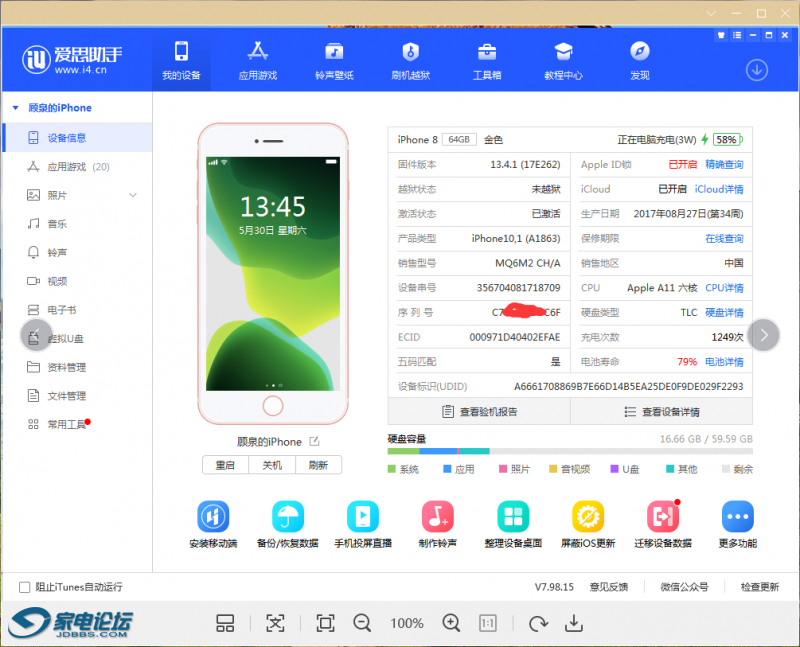The image size is (800, 647).
Task: Click the disk capacity usage bar
Action: (570, 451)
